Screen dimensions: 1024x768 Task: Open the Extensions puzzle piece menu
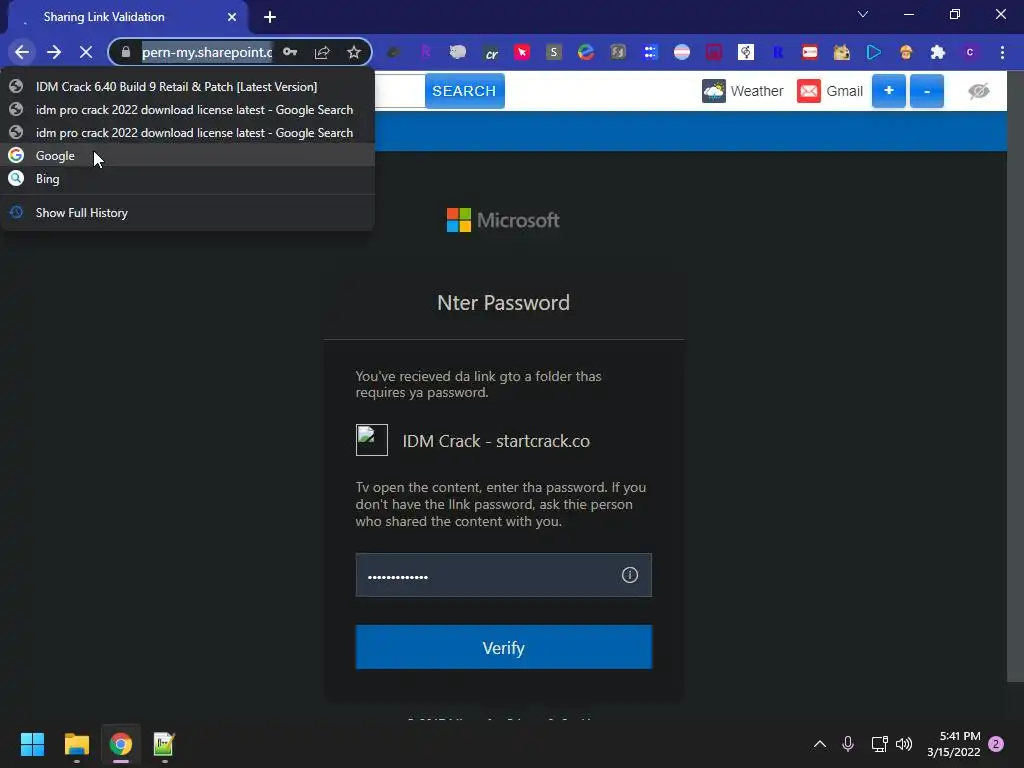coord(938,52)
